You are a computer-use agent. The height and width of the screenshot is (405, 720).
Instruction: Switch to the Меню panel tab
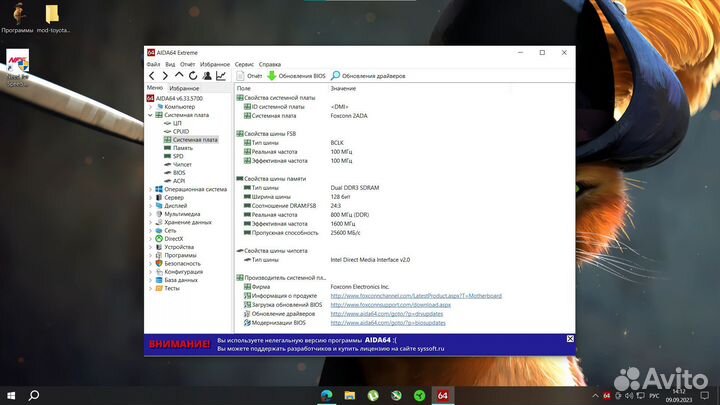click(x=155, y=88)
